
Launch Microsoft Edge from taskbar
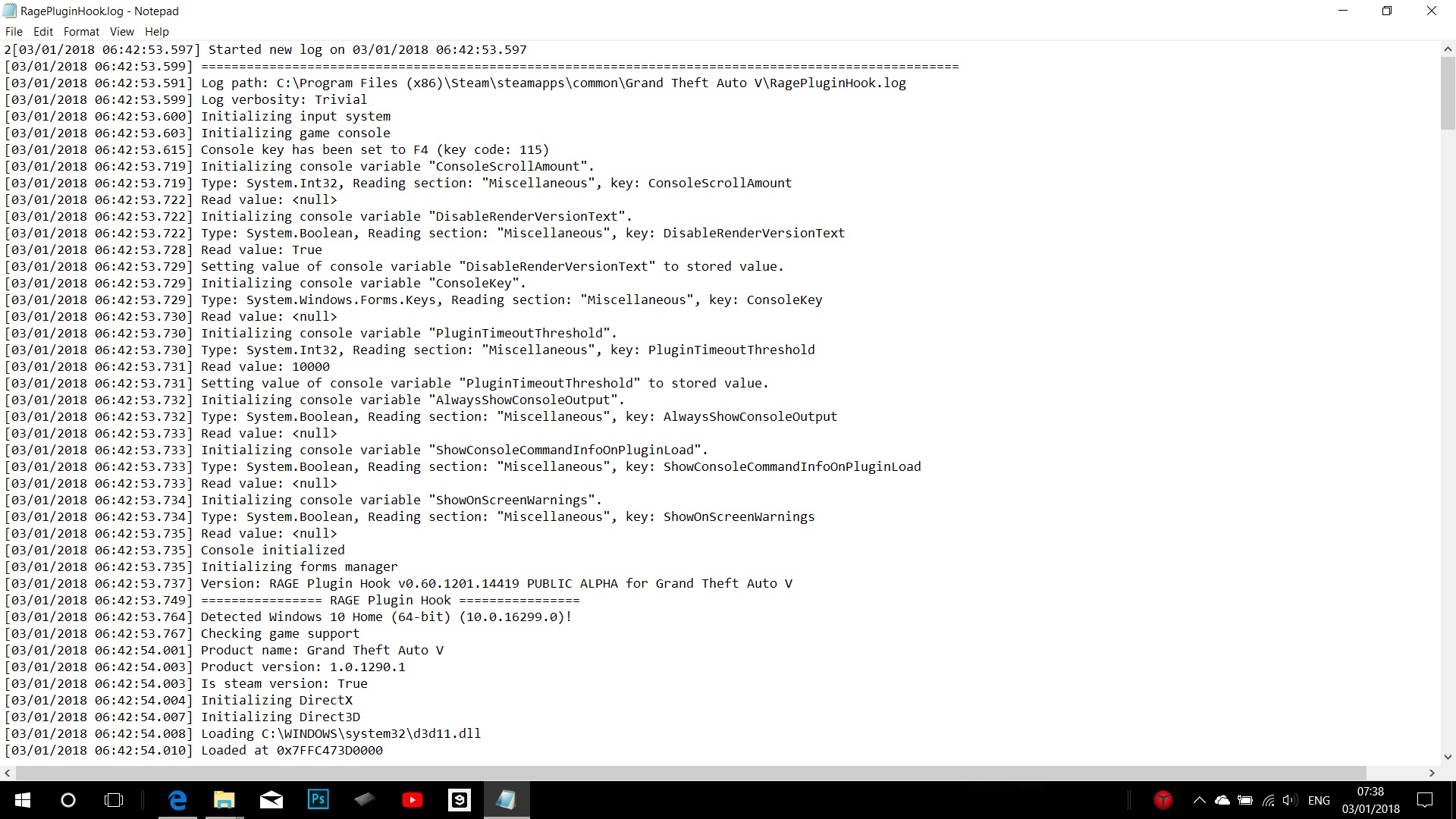click(177, 800)
